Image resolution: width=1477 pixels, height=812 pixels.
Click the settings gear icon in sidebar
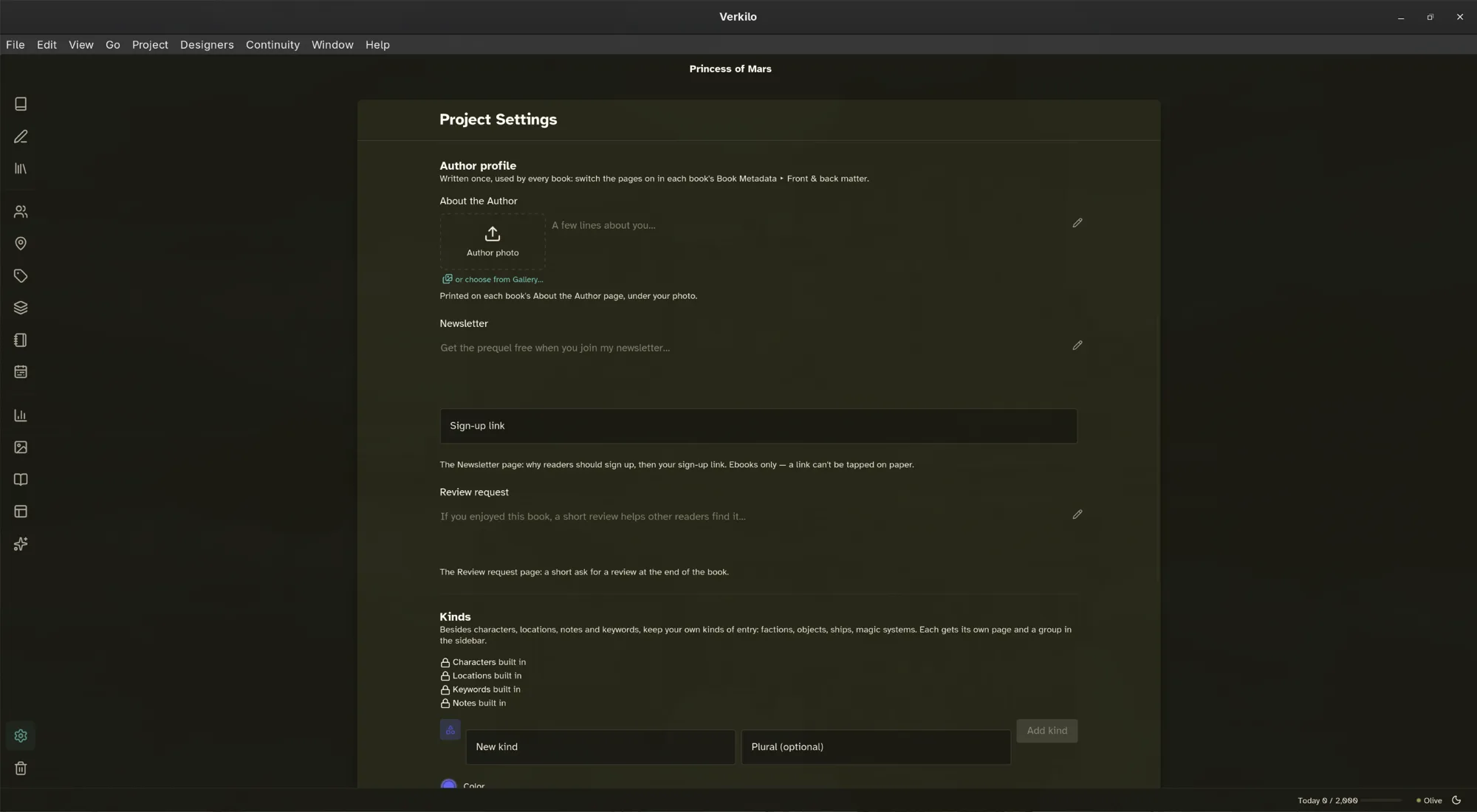pyautogui.click(x=21, y=736)
